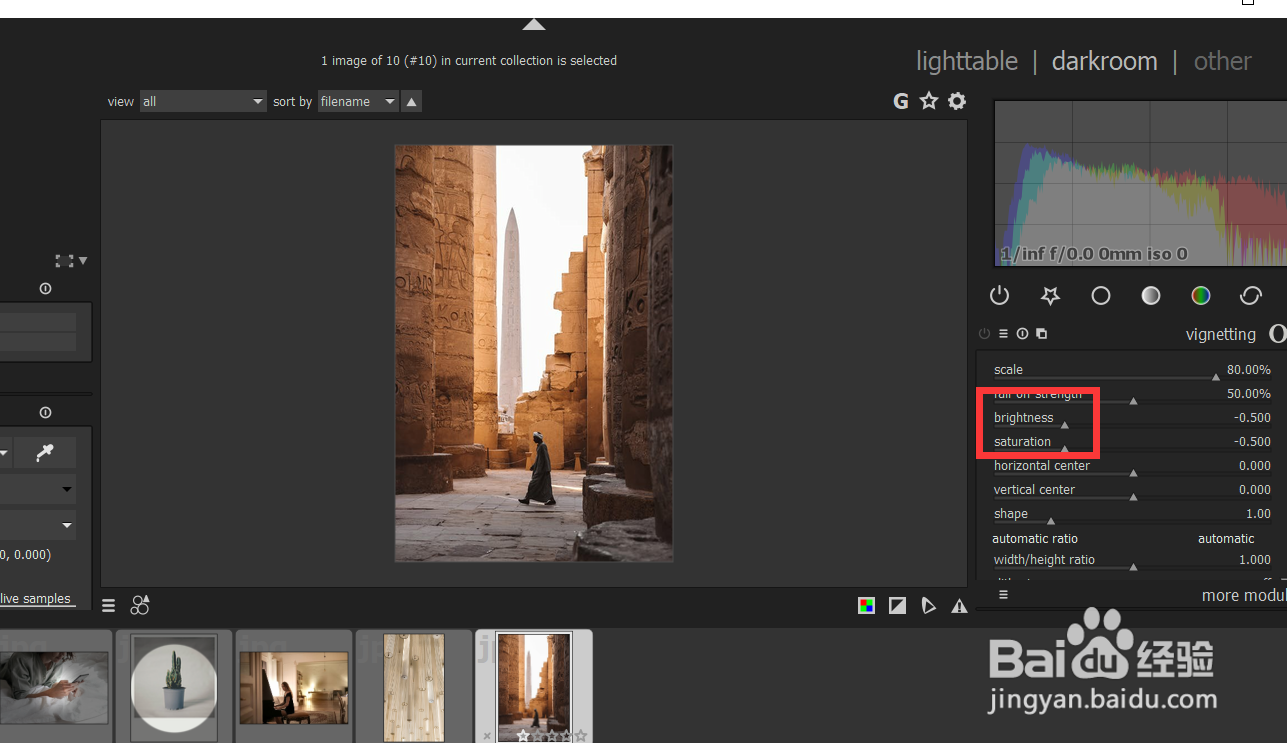1287x743 pixels.
Task: Set a star rating on the selected thumbnail
Action: pos(535,735)
